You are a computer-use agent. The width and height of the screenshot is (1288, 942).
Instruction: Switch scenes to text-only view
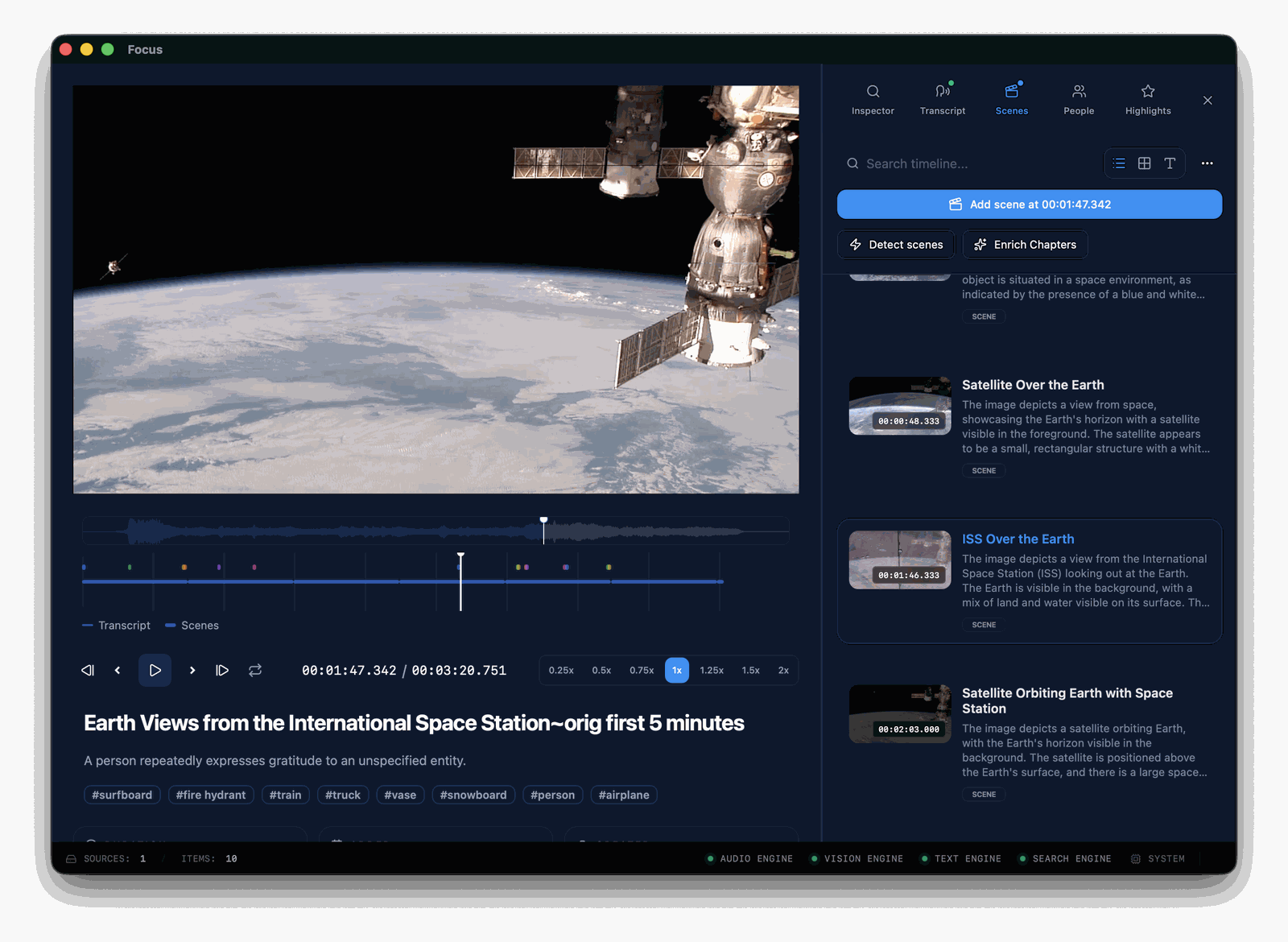point(1170,163)
